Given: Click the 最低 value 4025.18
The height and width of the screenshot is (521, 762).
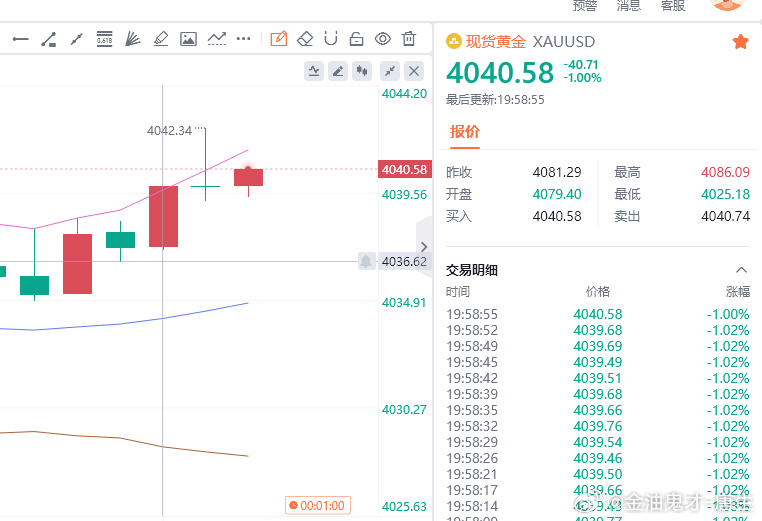Looking at the screenshot, I should click(x=725, y=194).
